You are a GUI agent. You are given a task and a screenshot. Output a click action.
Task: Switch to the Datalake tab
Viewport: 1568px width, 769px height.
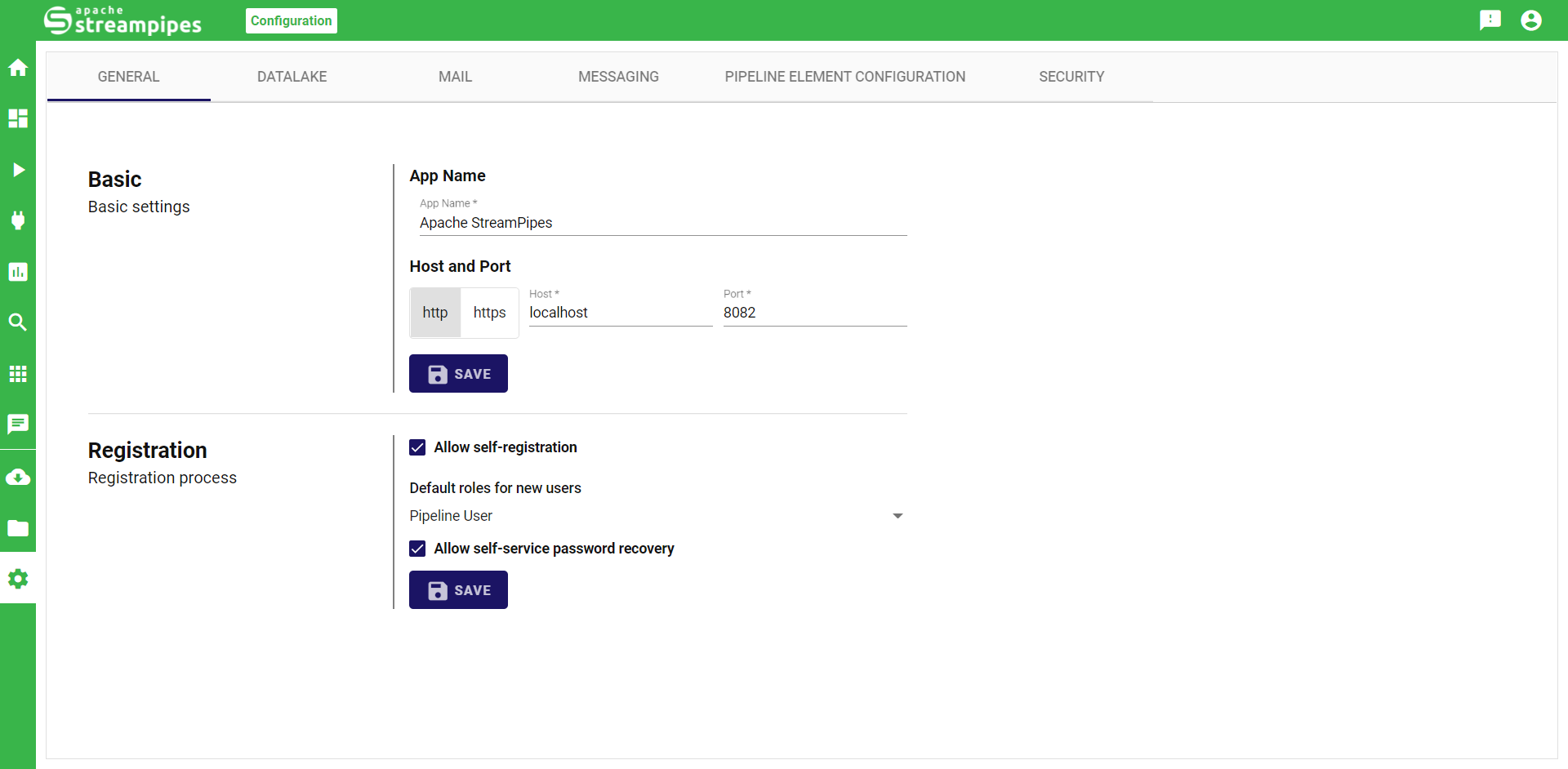coord(292,77)
